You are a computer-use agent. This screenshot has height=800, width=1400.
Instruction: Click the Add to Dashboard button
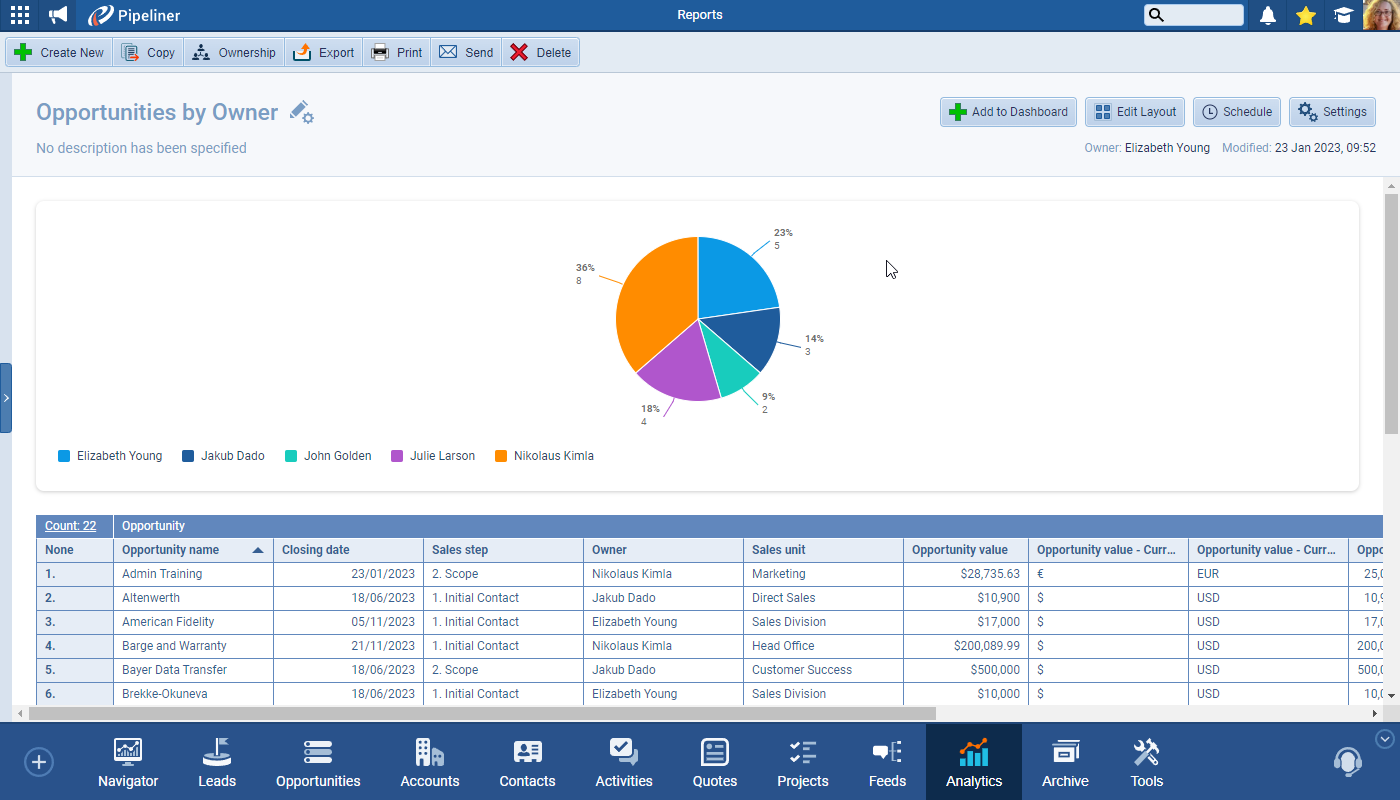(x=1008, y=112)
